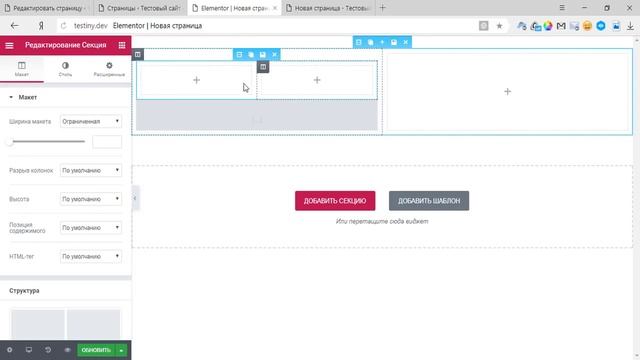Delete the outer section
Screen dimensions: 640x360
point(406,42)
